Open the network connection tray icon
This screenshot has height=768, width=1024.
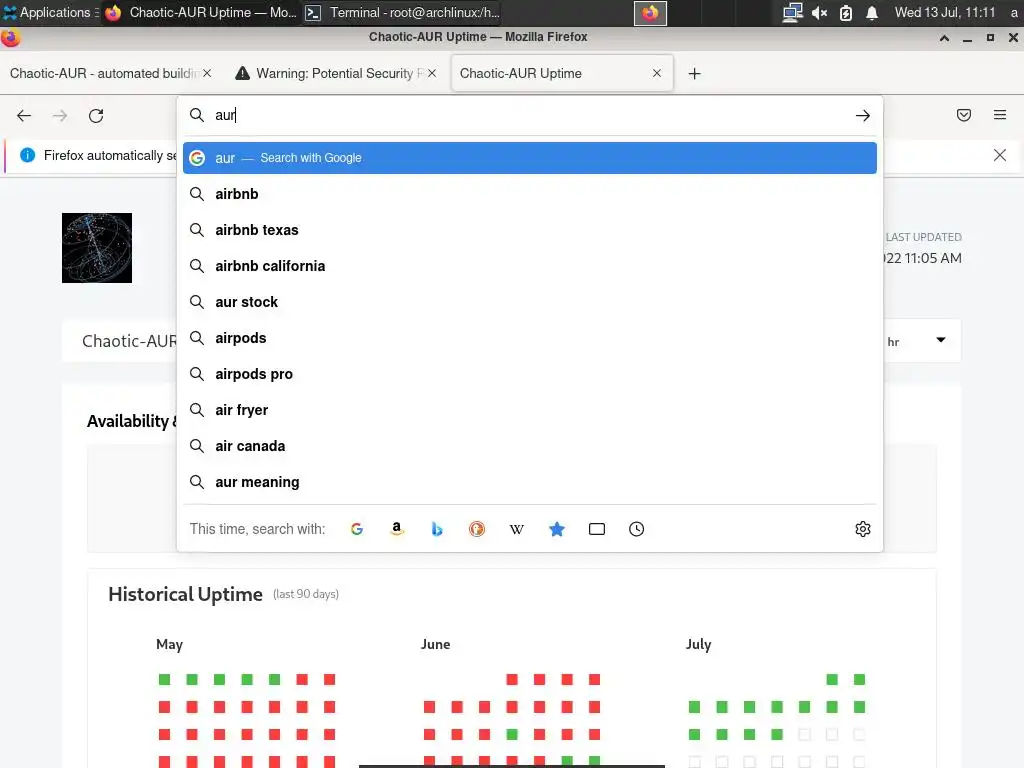(792, 13)
